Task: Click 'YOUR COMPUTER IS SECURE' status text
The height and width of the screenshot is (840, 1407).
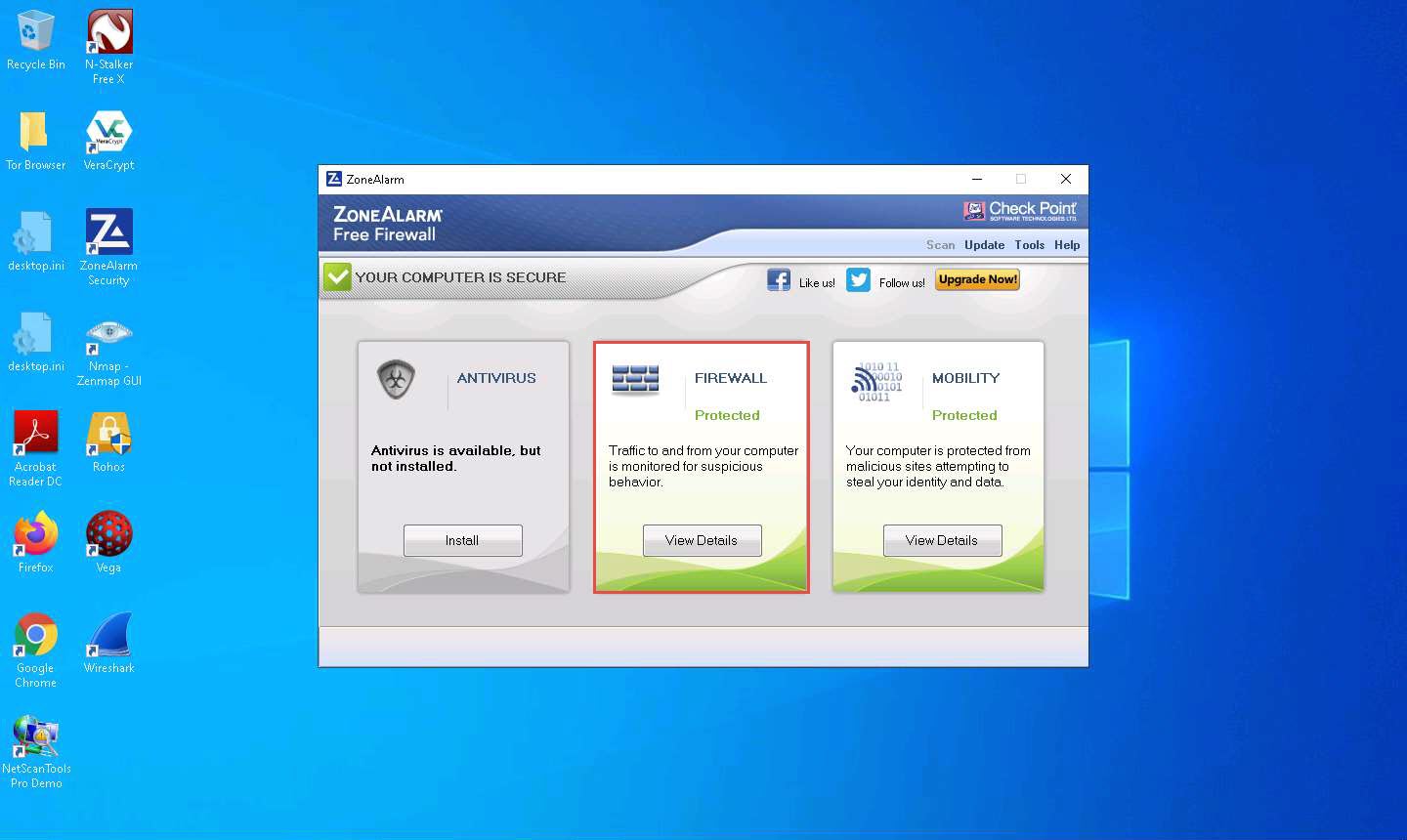Action: click(461, 277)
